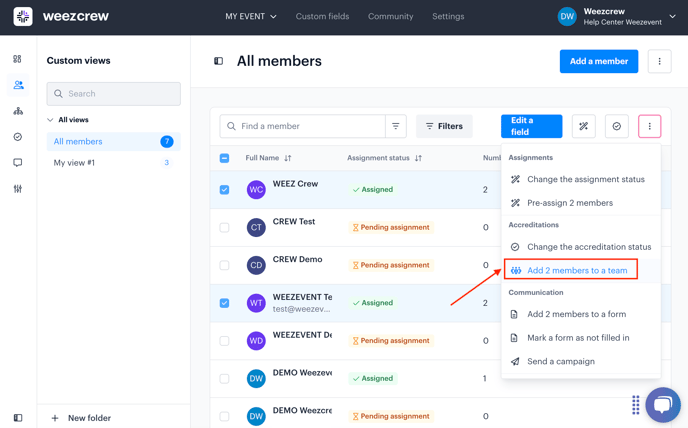Click the Edit a field button
Viewport: 688px width, 428px height.
(531, 126)
